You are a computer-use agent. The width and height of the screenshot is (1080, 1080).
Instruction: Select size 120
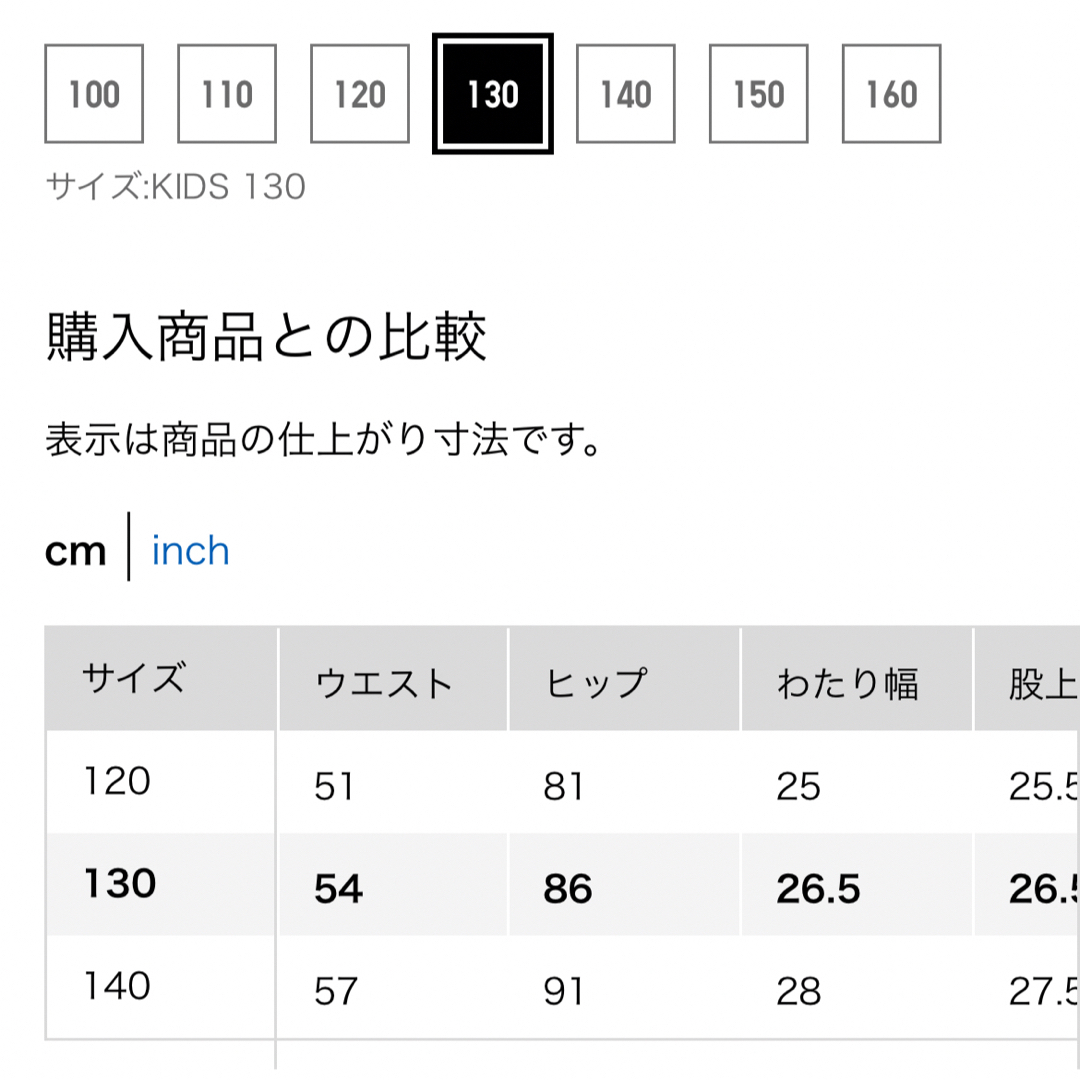point(360,94)
